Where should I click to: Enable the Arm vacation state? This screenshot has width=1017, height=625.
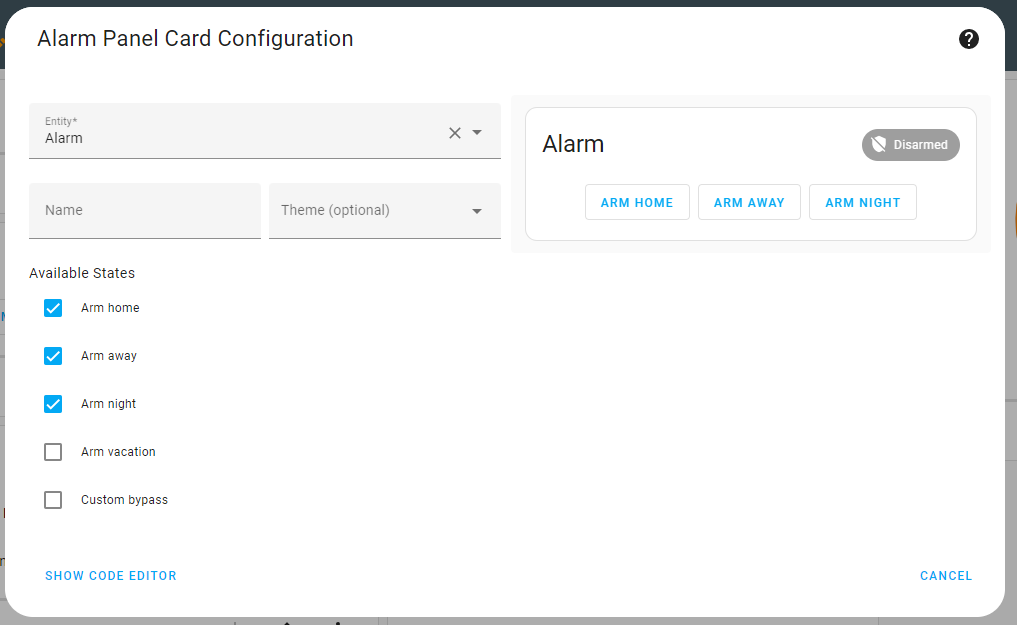(53, 452)
